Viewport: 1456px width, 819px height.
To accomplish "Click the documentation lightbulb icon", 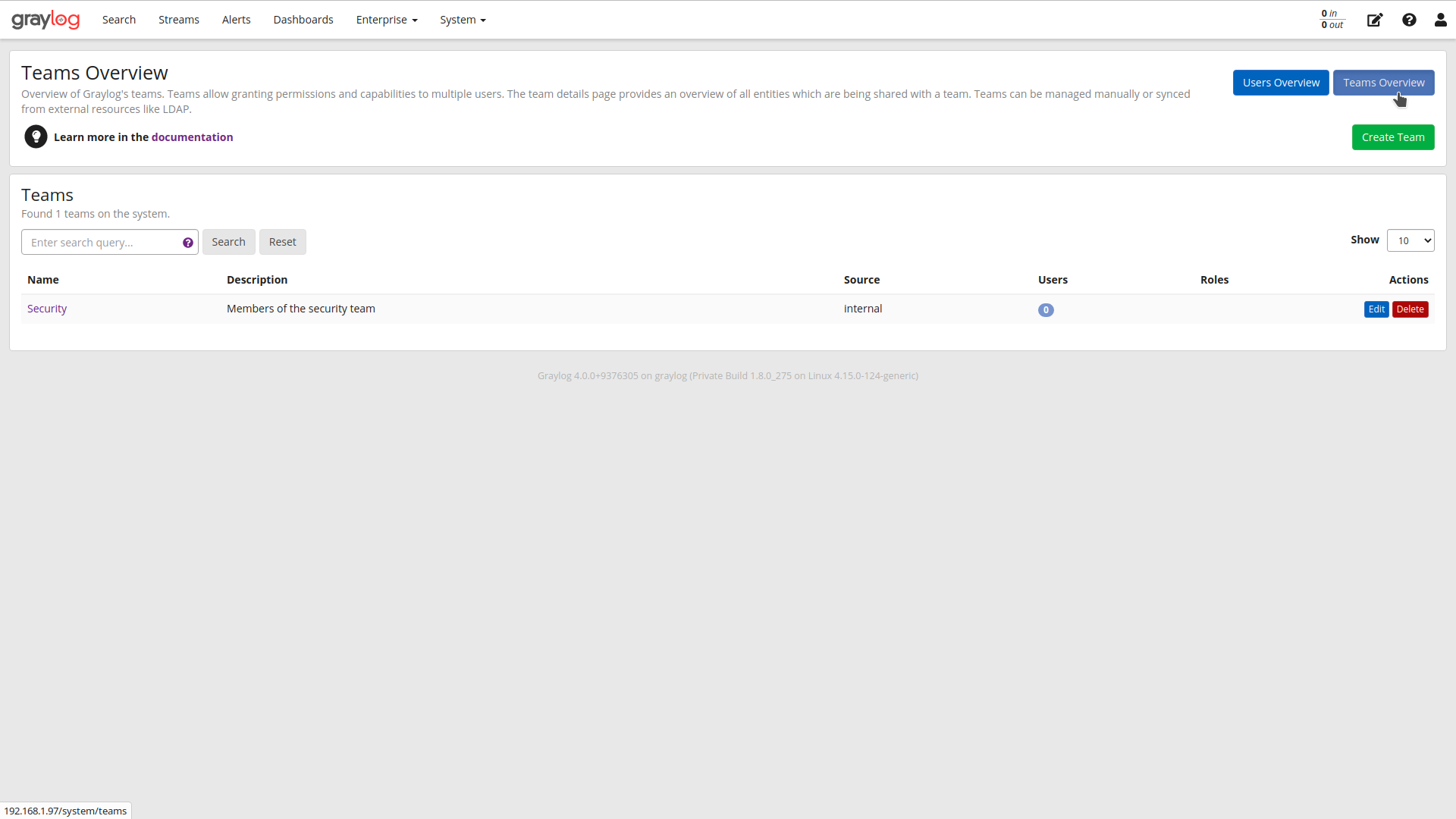I will tap(36, 136).
